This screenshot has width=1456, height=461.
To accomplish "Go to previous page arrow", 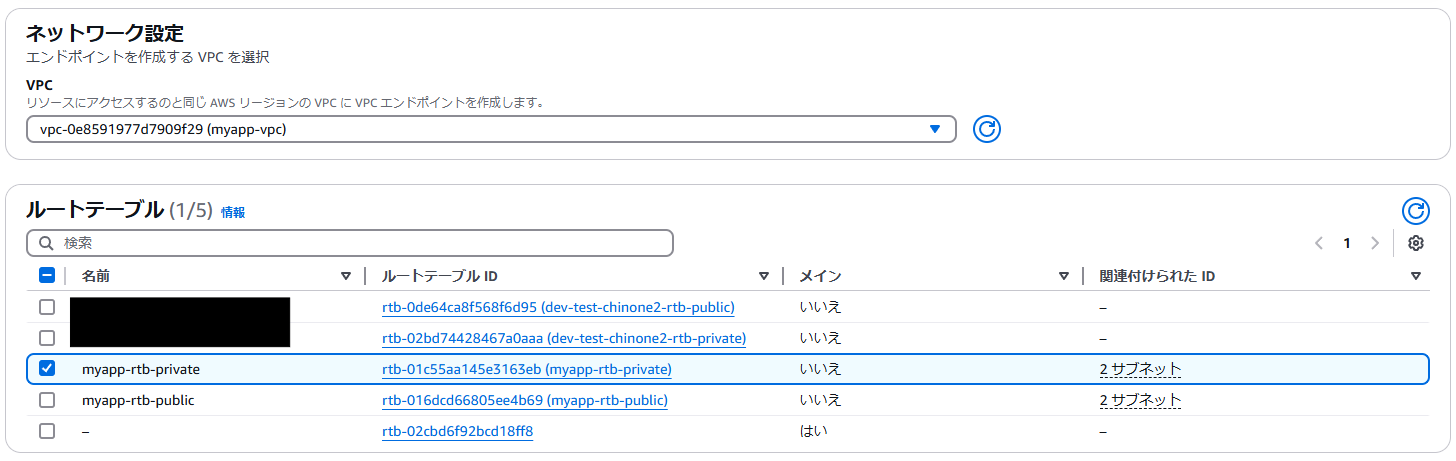I will 1319,243.
